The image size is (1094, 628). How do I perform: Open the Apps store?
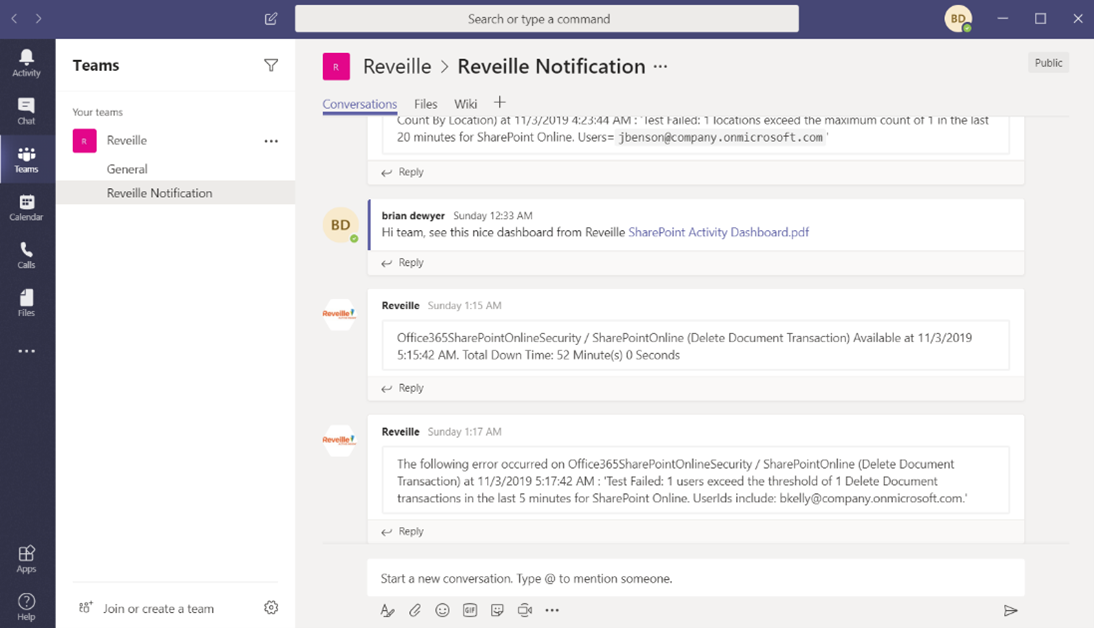coord(27,559)
